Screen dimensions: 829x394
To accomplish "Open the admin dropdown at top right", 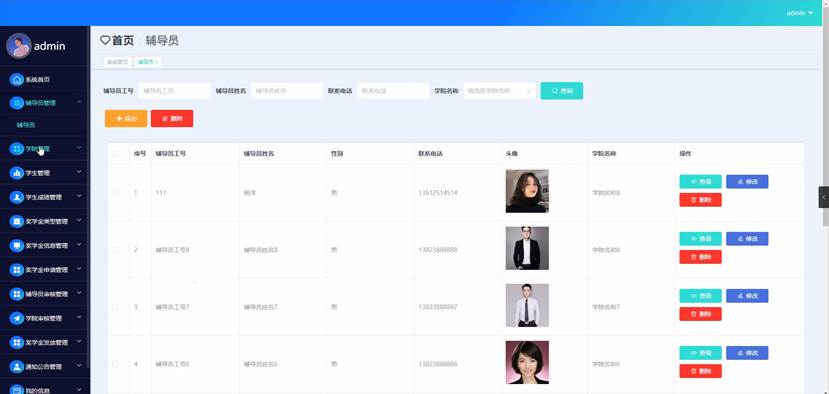I will pos(800,13).
